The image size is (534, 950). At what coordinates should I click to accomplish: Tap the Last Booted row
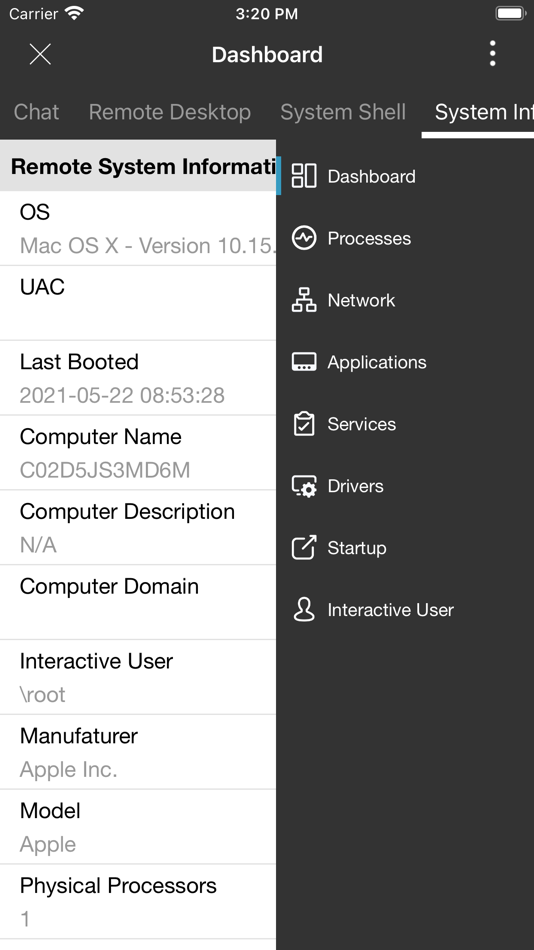click(x=138, y=378)
